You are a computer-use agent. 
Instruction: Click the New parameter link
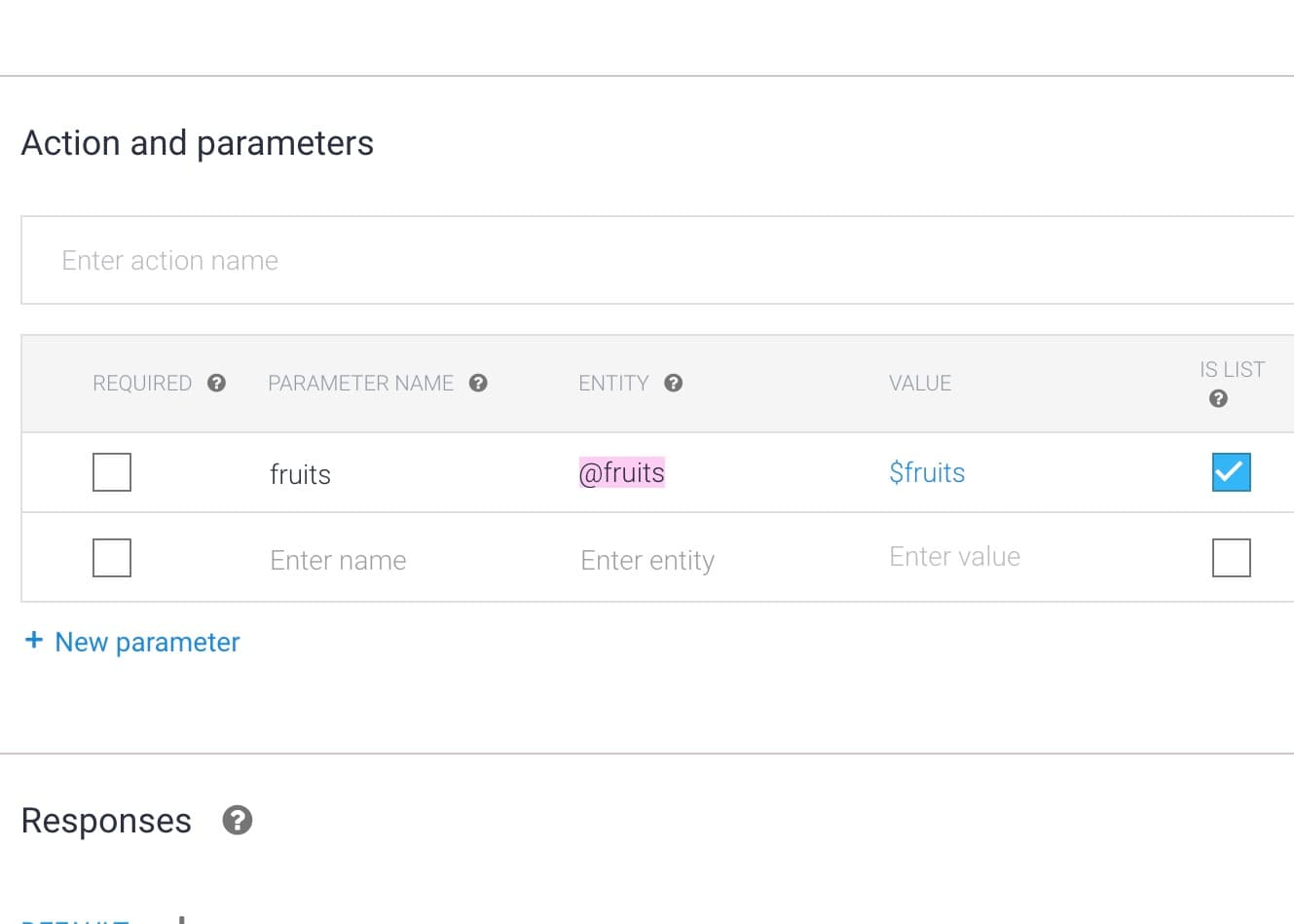[147, 642]
